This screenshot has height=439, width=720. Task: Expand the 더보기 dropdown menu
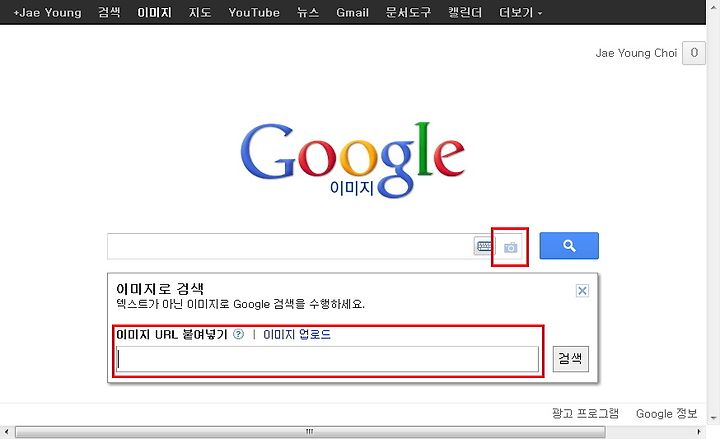pos(520,12)
